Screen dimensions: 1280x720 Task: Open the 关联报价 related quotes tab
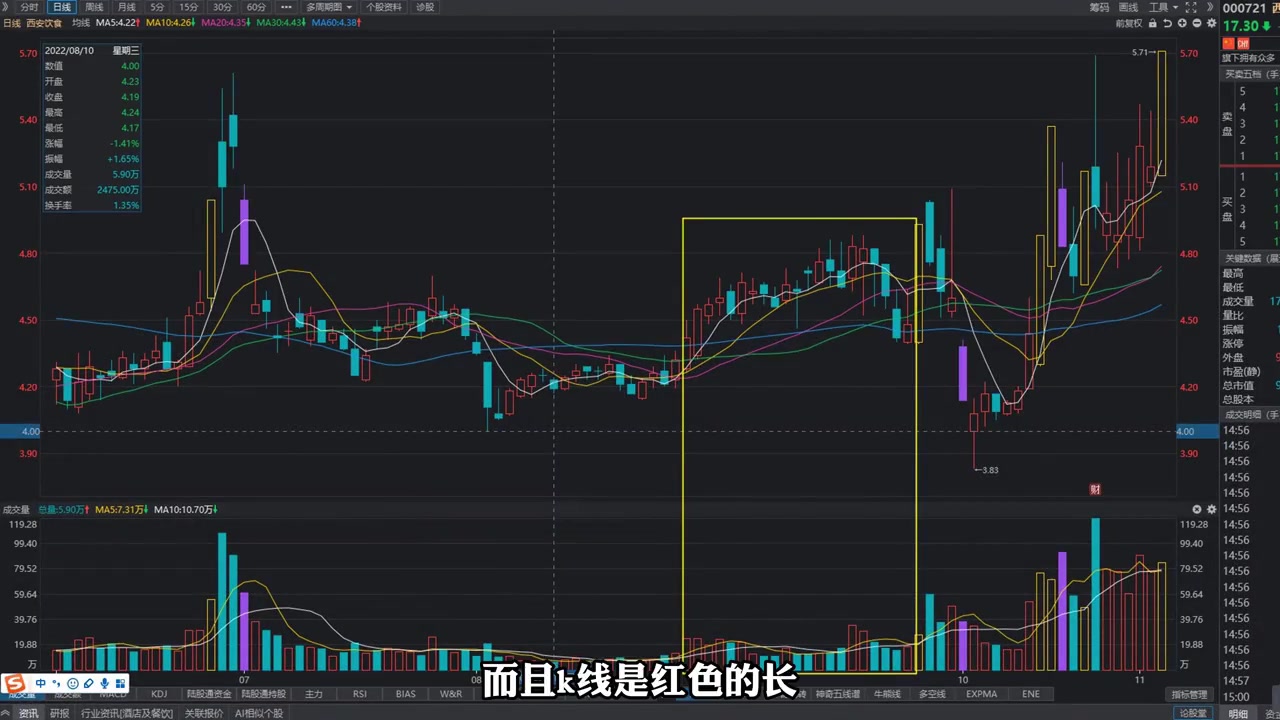(x=204, y=713)
